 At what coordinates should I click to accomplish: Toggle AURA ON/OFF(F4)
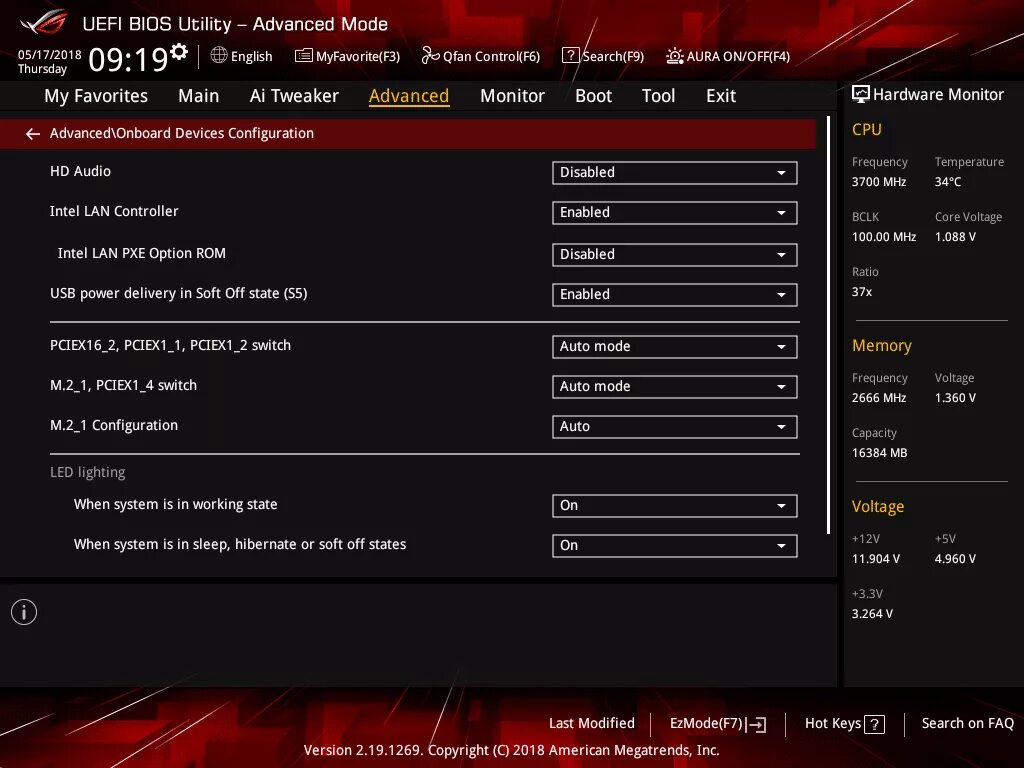(728, 56)
